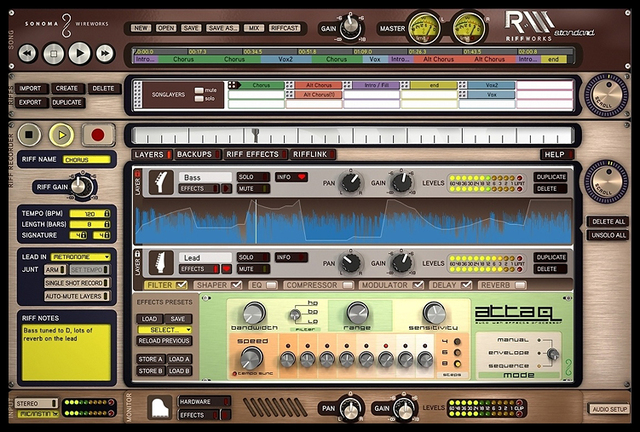Click the RIFFCAST button

(x=285, y=28)
